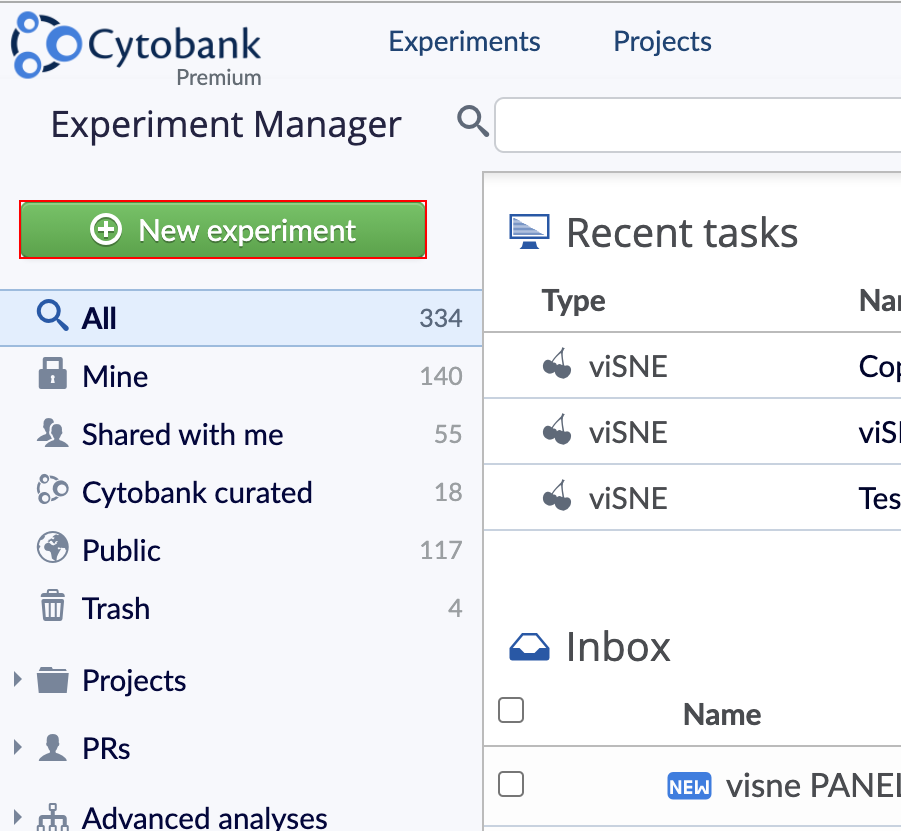
Task: Expand the Projects tree node
Action: click(x=18, y=680)
